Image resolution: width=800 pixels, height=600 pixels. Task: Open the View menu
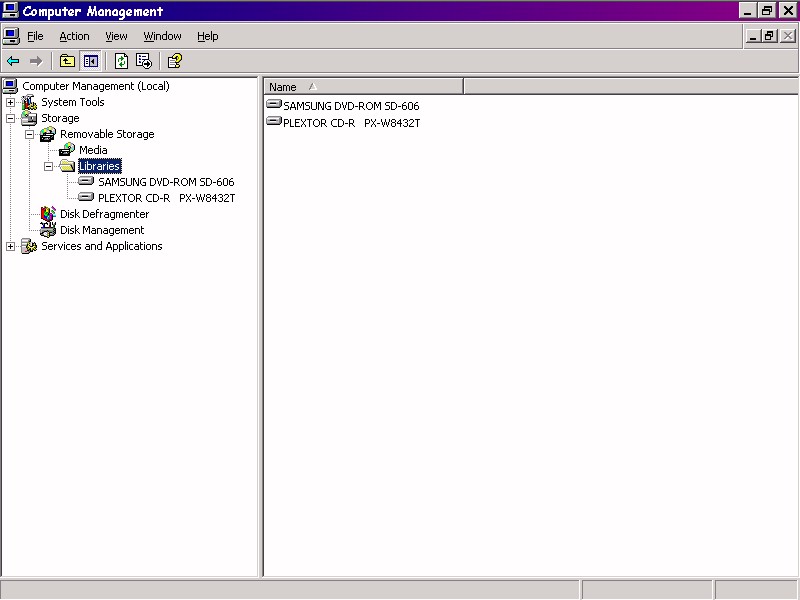[x=116, y=36]
